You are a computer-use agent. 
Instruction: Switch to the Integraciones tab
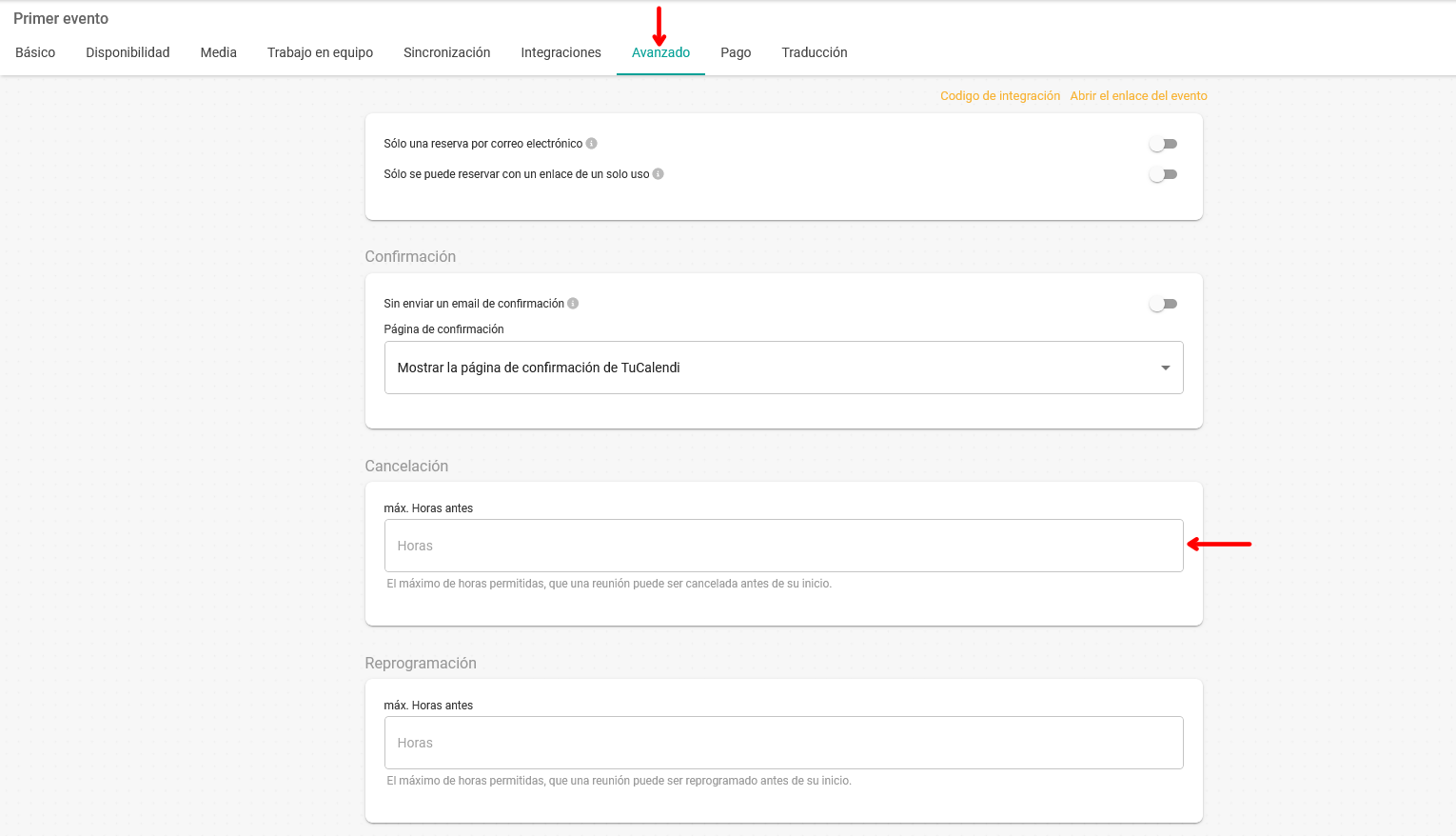561,52
